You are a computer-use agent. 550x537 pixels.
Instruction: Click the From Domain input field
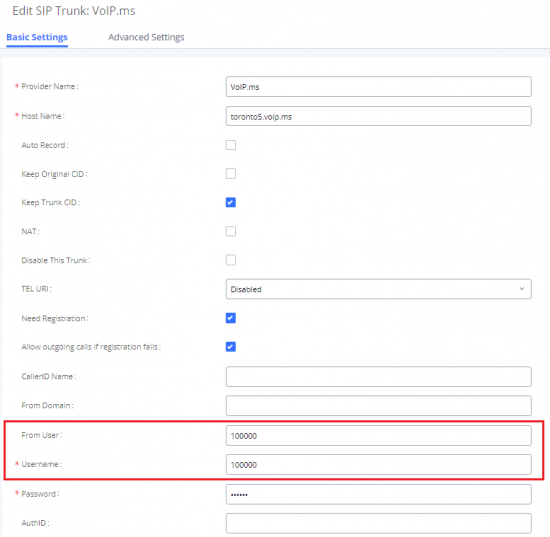pyautogui.click(x=378, y=405)
